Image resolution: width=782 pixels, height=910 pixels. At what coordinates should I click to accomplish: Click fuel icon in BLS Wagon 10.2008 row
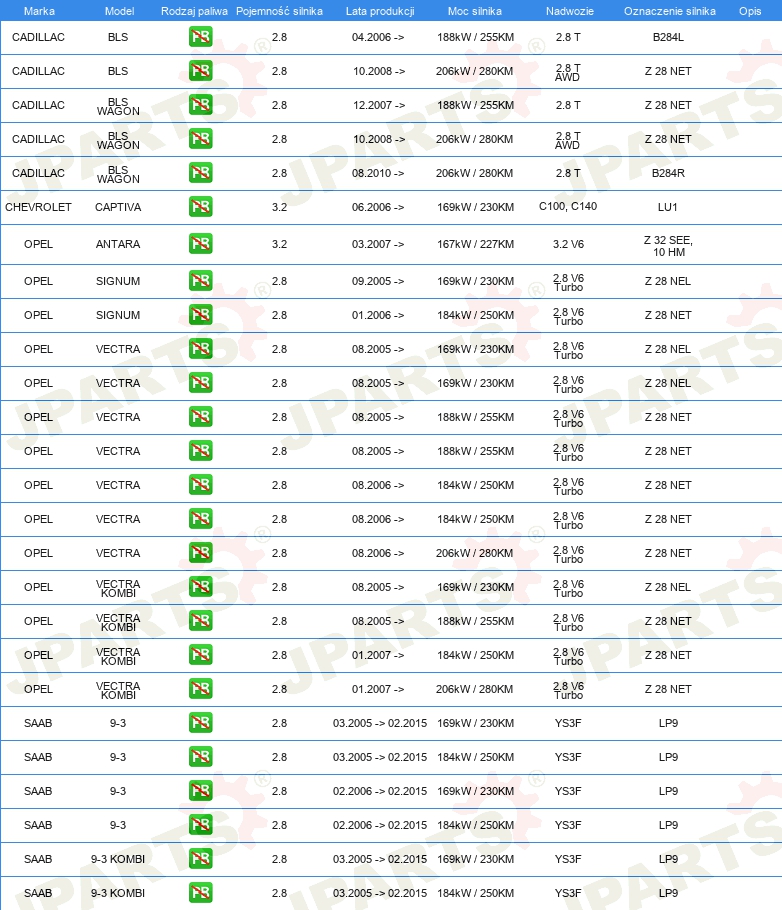200,139
